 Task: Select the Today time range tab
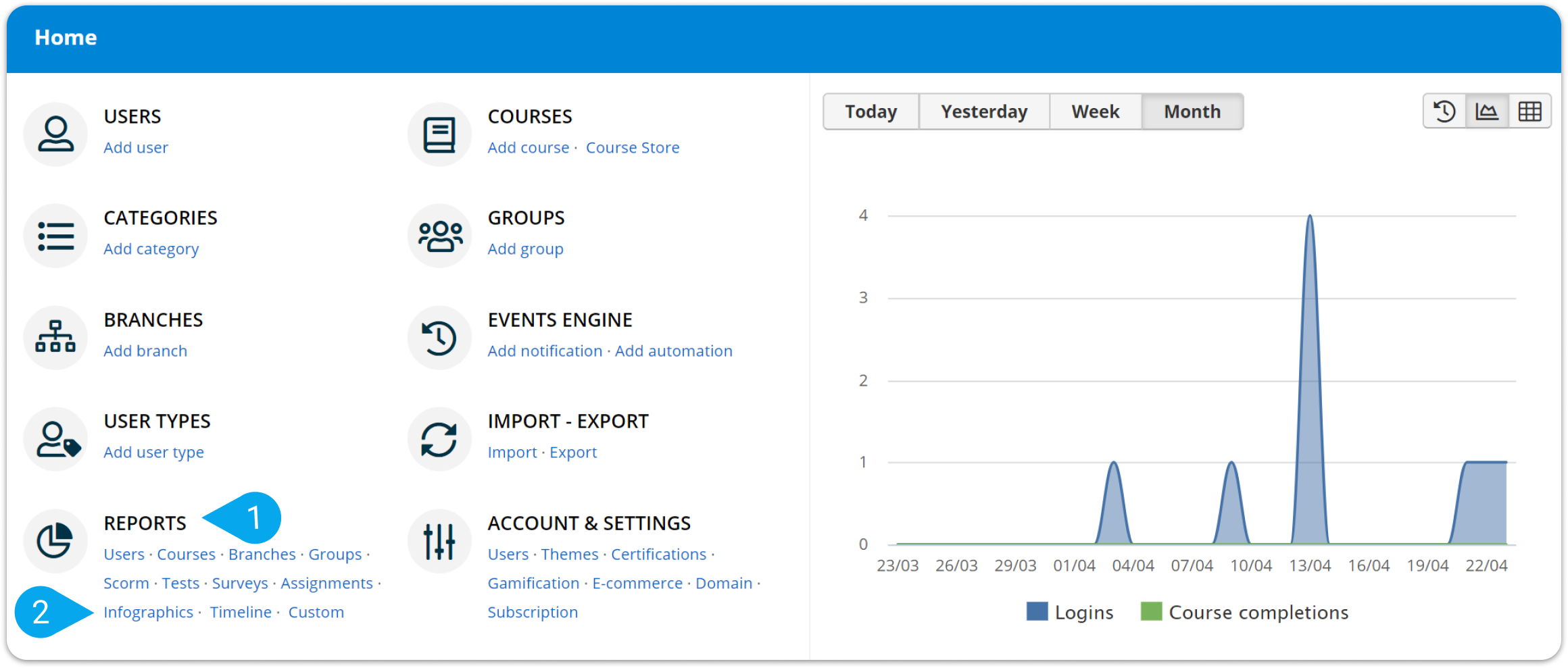click(x=871, y=111)
